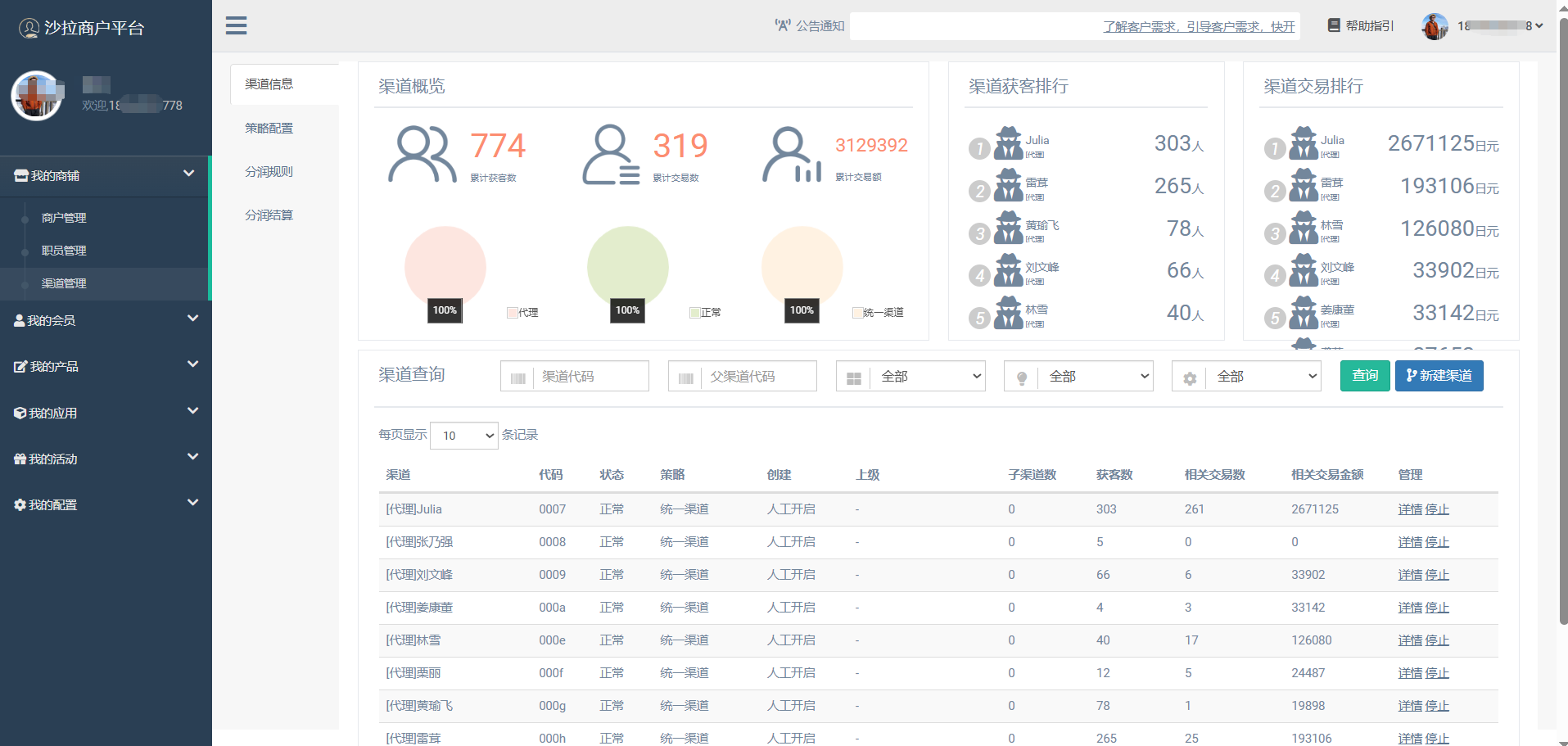Click the barcode icon beside 父渠道代码
This screenshot has height=746, width=1568.
tap(685, 377)
